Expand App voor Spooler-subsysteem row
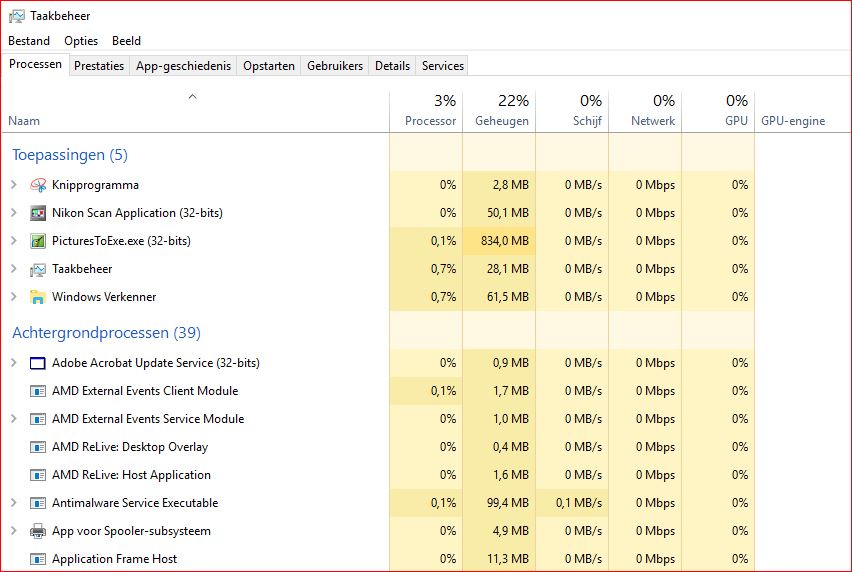Image resolution: width=852 pixels, height=572 pixels. point(14,531)
